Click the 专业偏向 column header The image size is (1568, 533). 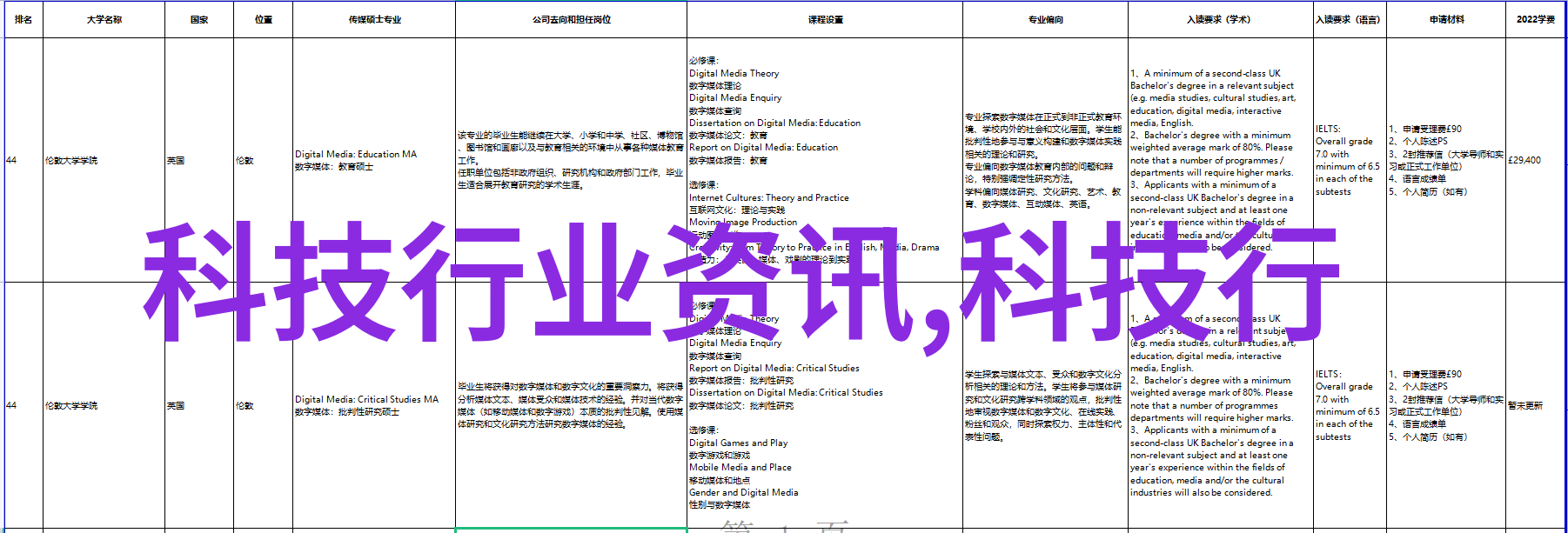[x=1045, y=19]
